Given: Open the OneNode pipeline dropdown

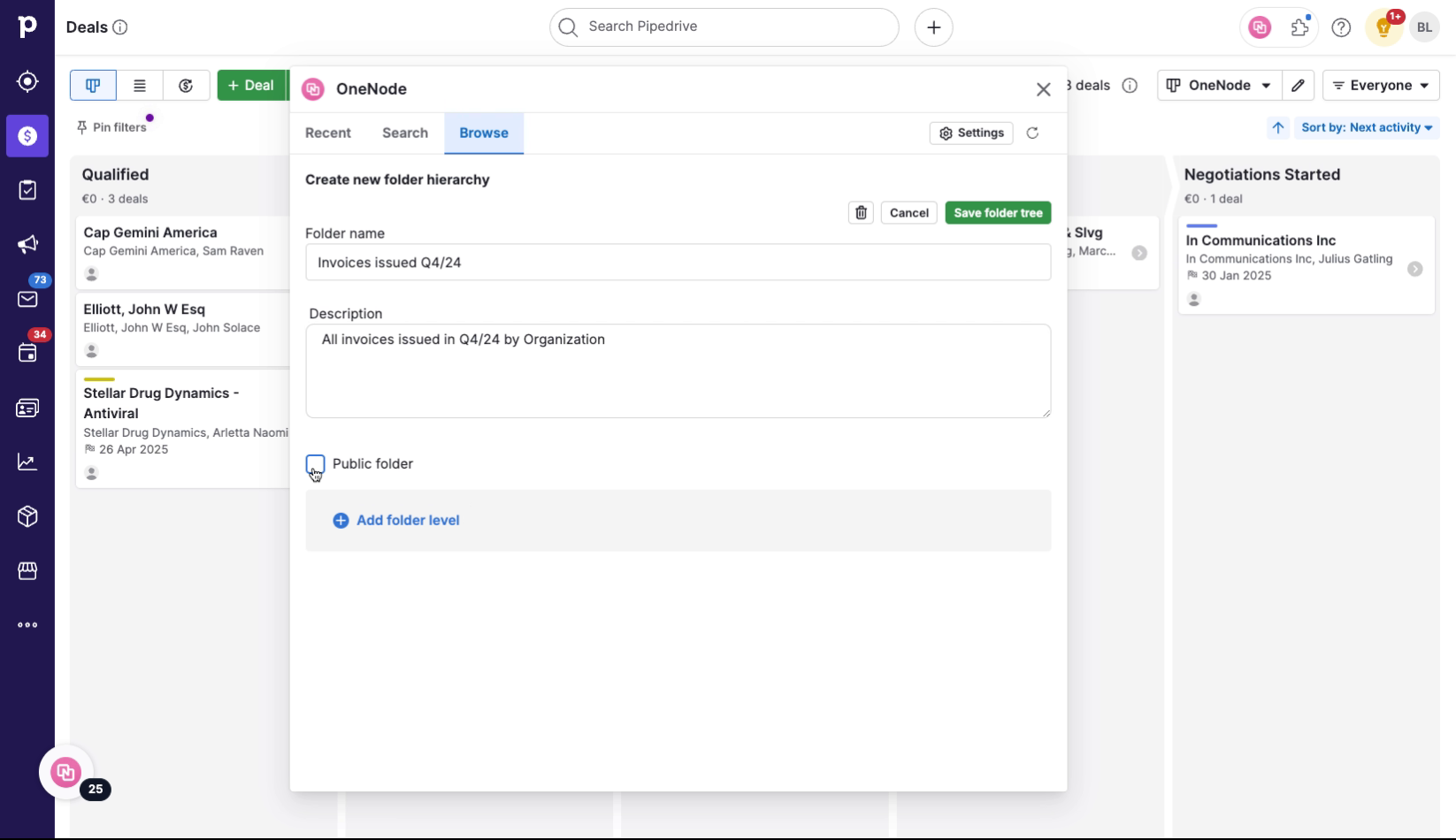Looking at the screenshot, I should (x=1220, y=86).
